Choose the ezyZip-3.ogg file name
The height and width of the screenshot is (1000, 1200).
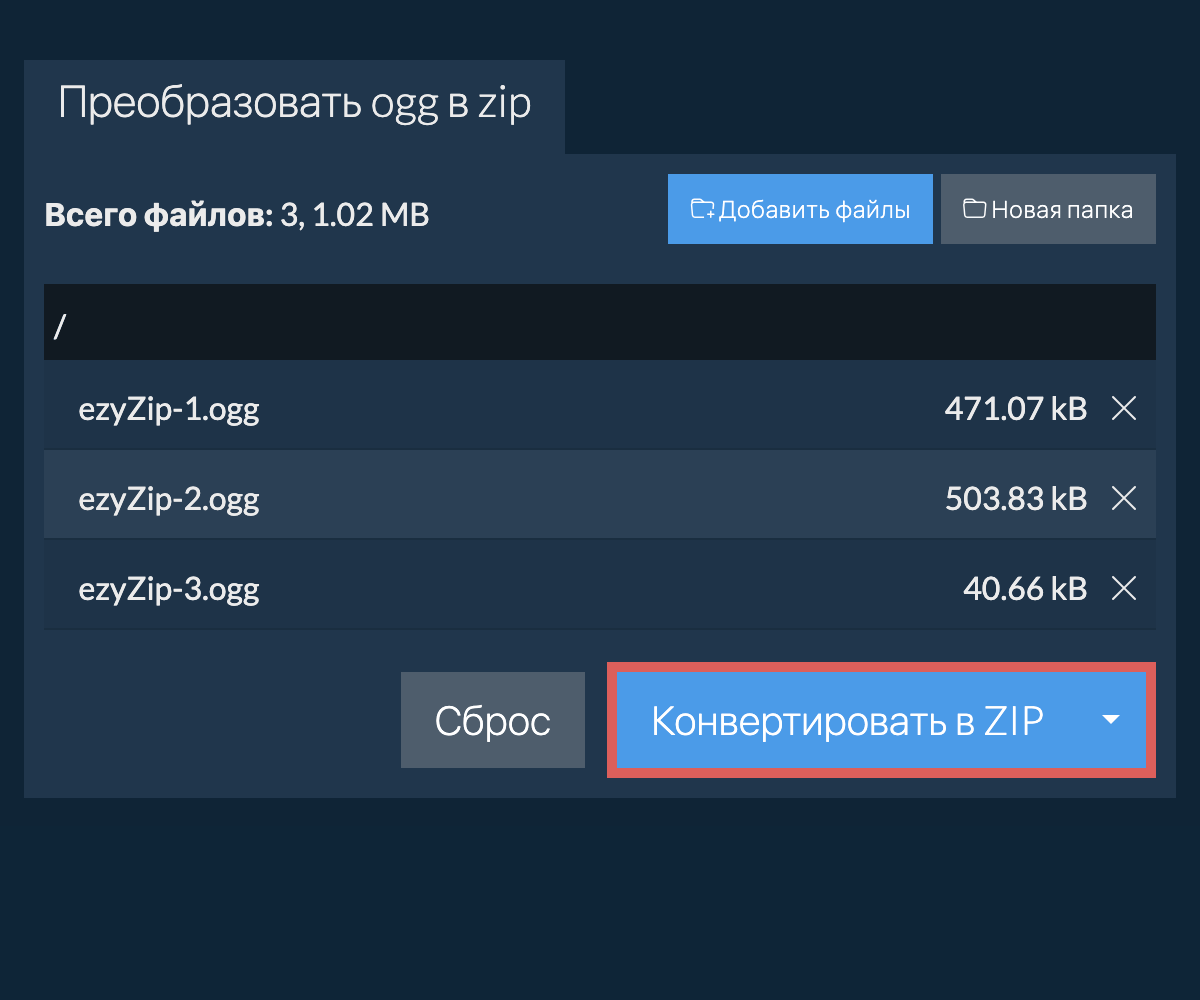[x=169, y=589]
